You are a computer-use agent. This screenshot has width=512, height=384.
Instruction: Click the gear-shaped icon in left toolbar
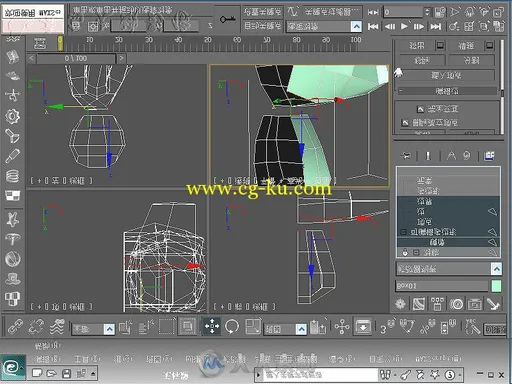pyautogui.click(x=12, y=116)
